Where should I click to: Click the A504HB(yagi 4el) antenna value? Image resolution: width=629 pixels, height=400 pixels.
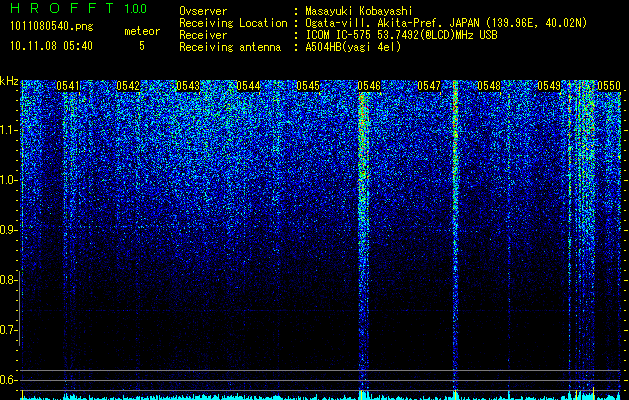tap(353, 47)
